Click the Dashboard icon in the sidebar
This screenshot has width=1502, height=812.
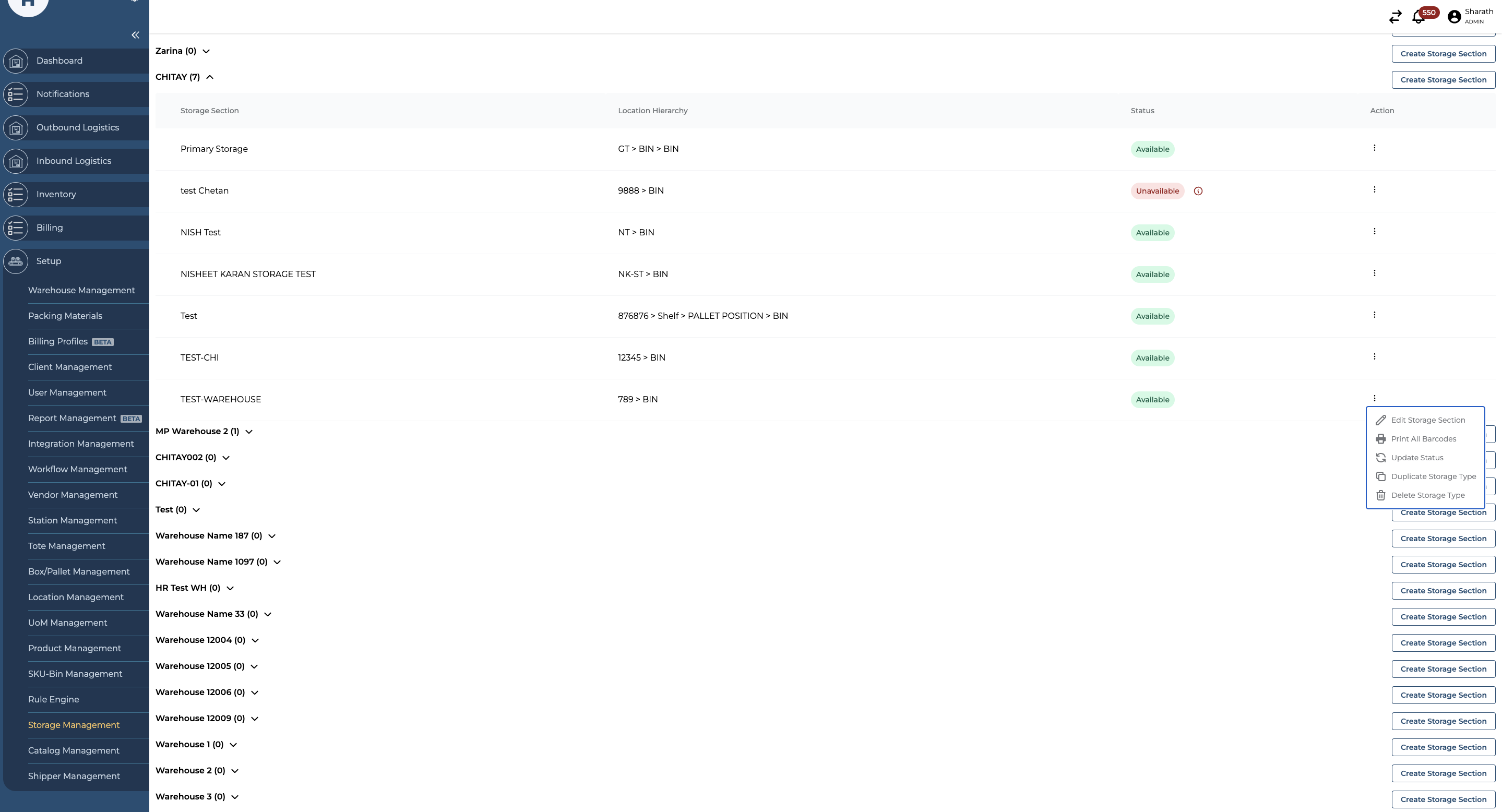[16, 61]
